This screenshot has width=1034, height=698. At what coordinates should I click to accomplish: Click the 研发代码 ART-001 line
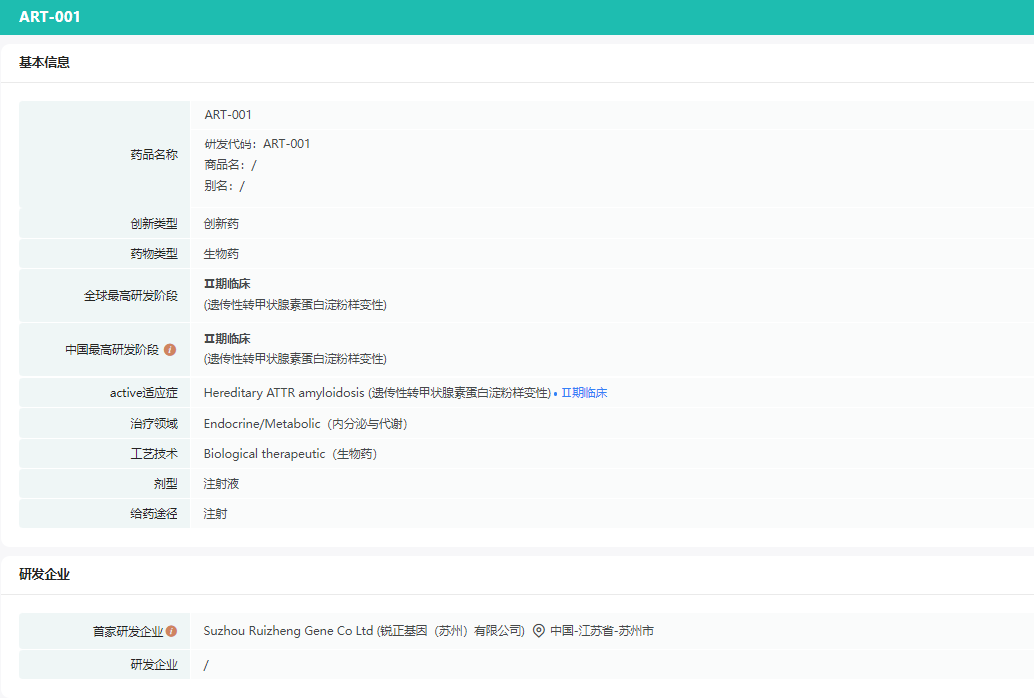(257, 144)
